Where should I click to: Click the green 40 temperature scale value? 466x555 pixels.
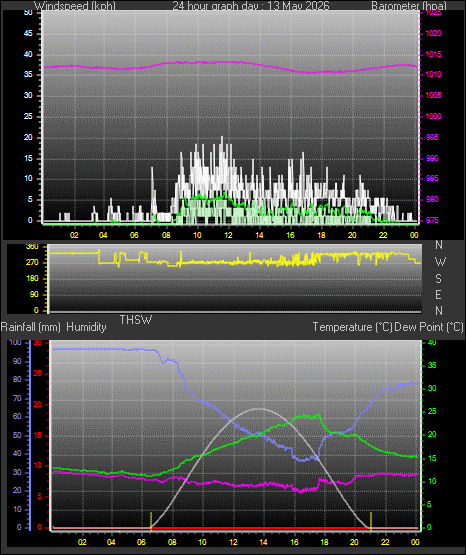point(432,342)
